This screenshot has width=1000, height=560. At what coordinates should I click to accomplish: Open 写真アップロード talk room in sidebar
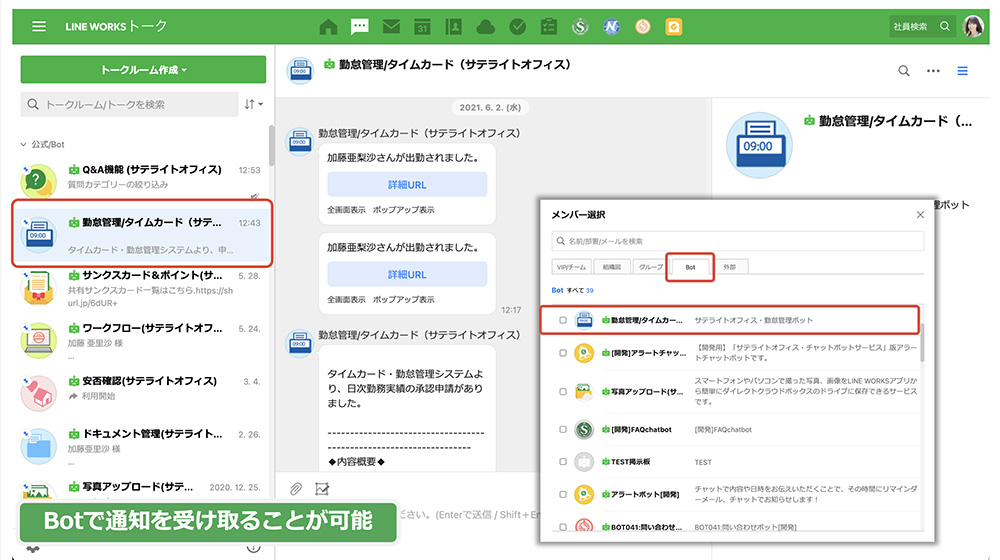coord(142,489)
